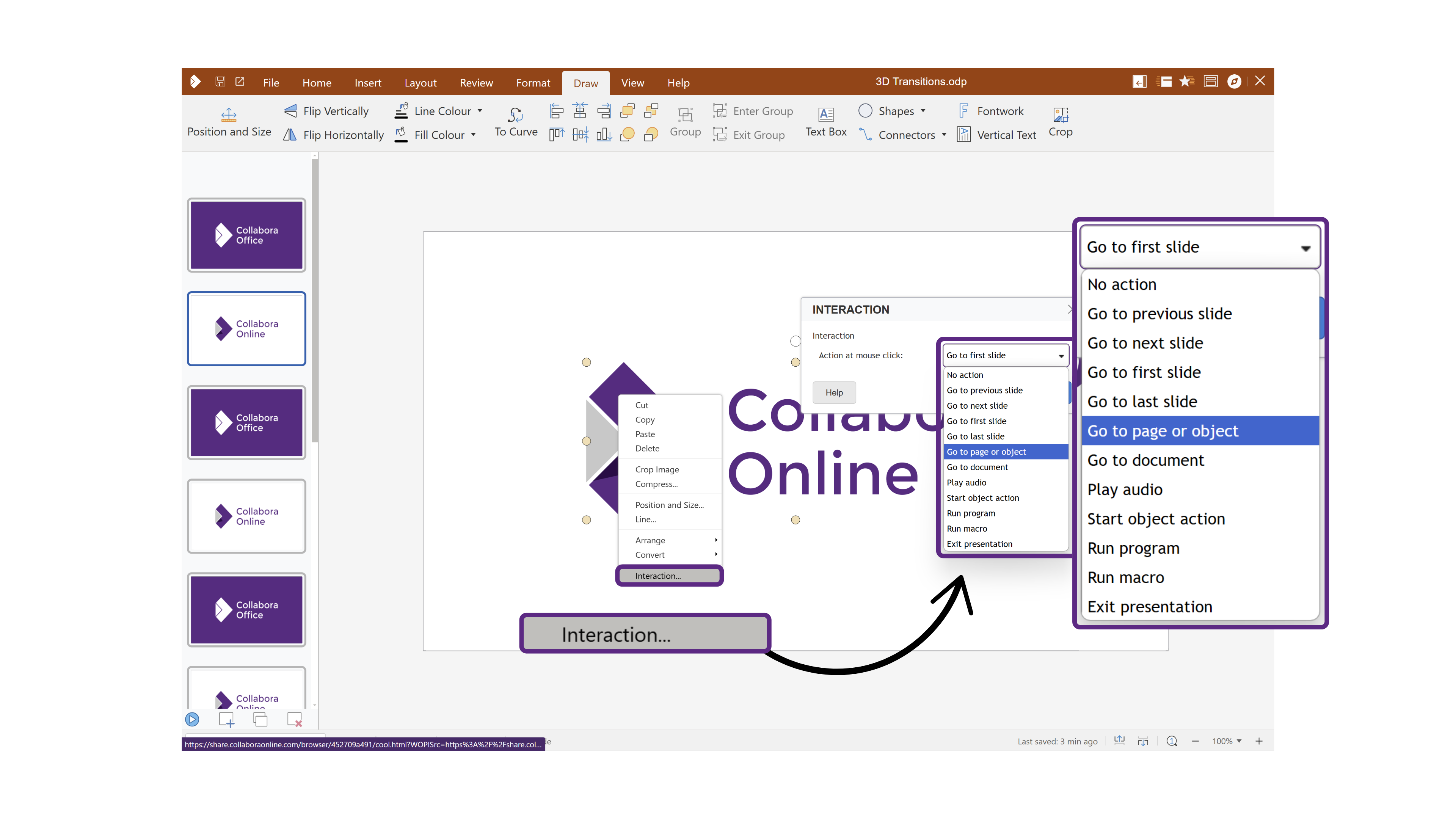Delete the current slide icon
Image resolution: width=1456 pixels, height=819 pixels.
coord(295,720)
